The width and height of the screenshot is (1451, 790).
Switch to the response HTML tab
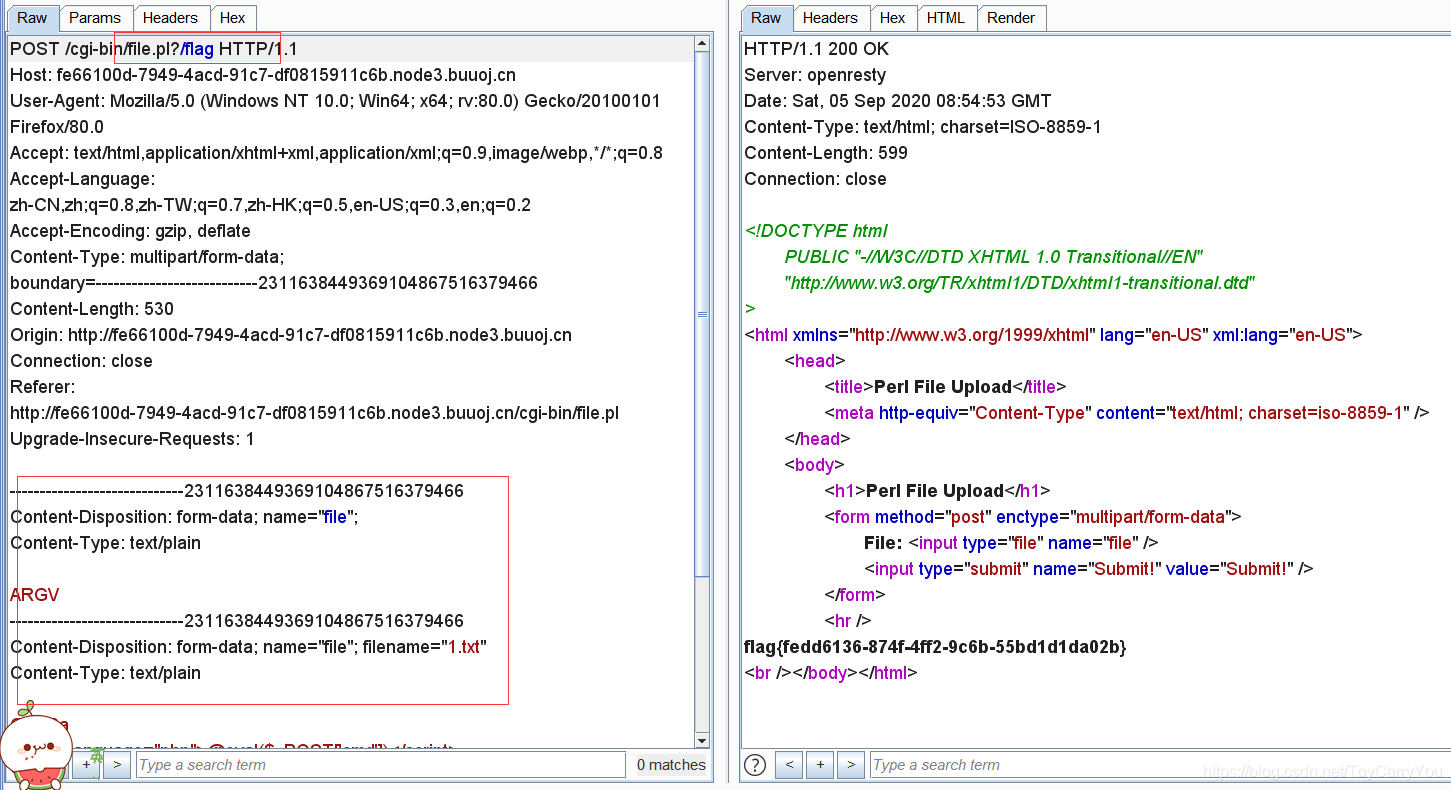pos(946,18)
